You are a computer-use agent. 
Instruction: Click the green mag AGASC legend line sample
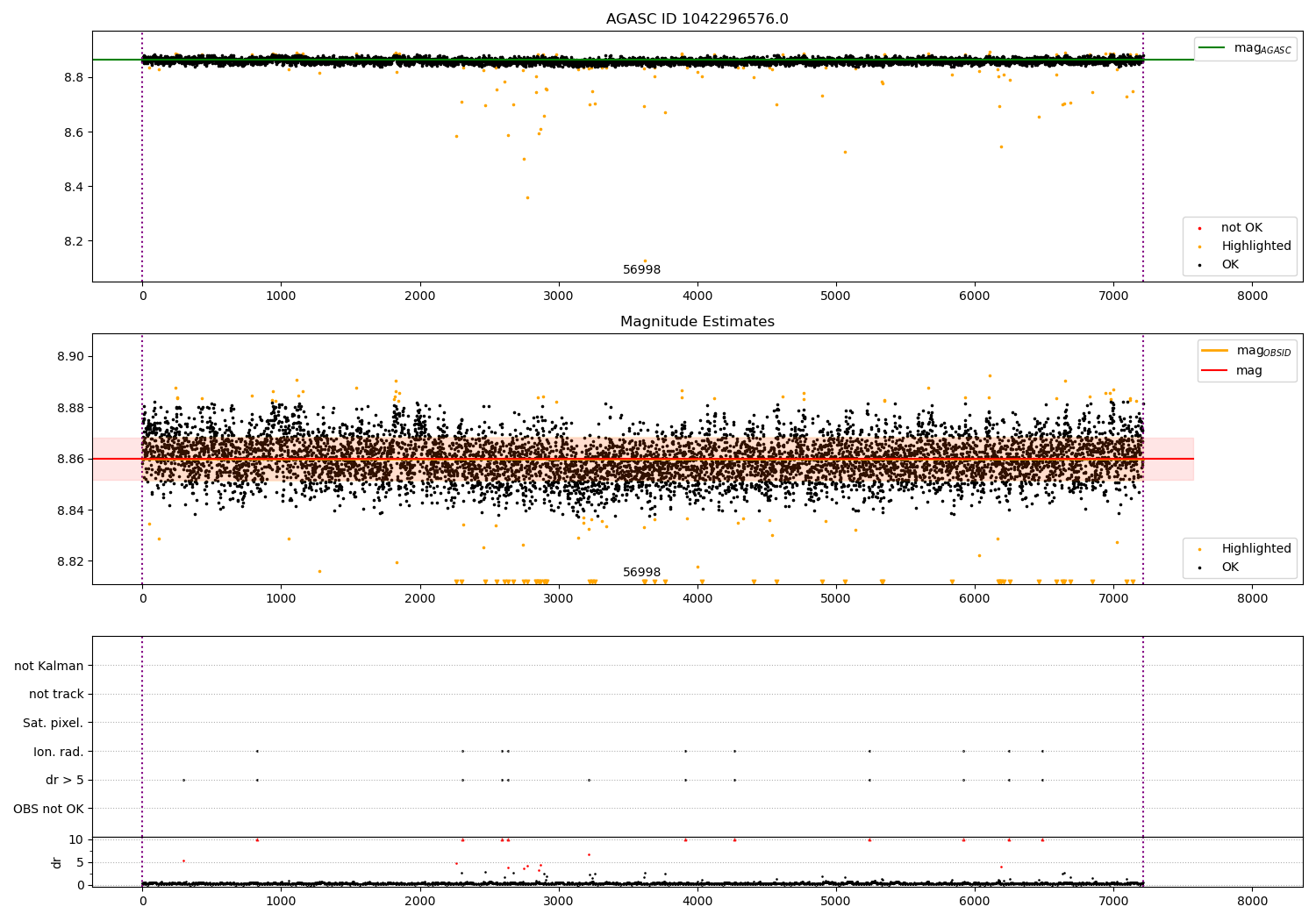(1213, 47)
